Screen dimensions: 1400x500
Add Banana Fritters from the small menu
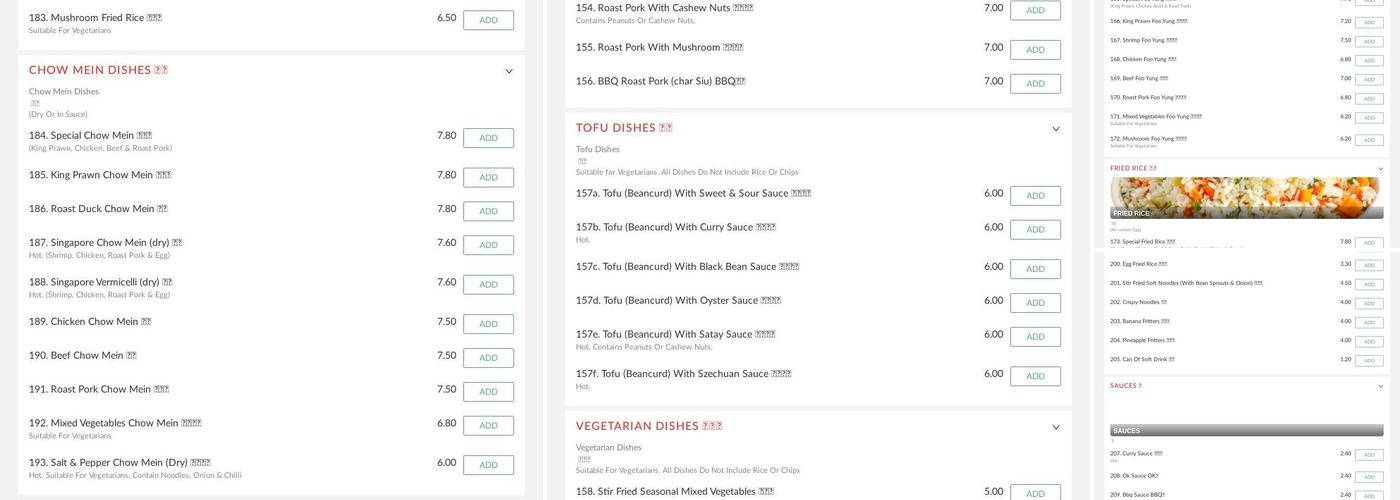click(1369, 322)
